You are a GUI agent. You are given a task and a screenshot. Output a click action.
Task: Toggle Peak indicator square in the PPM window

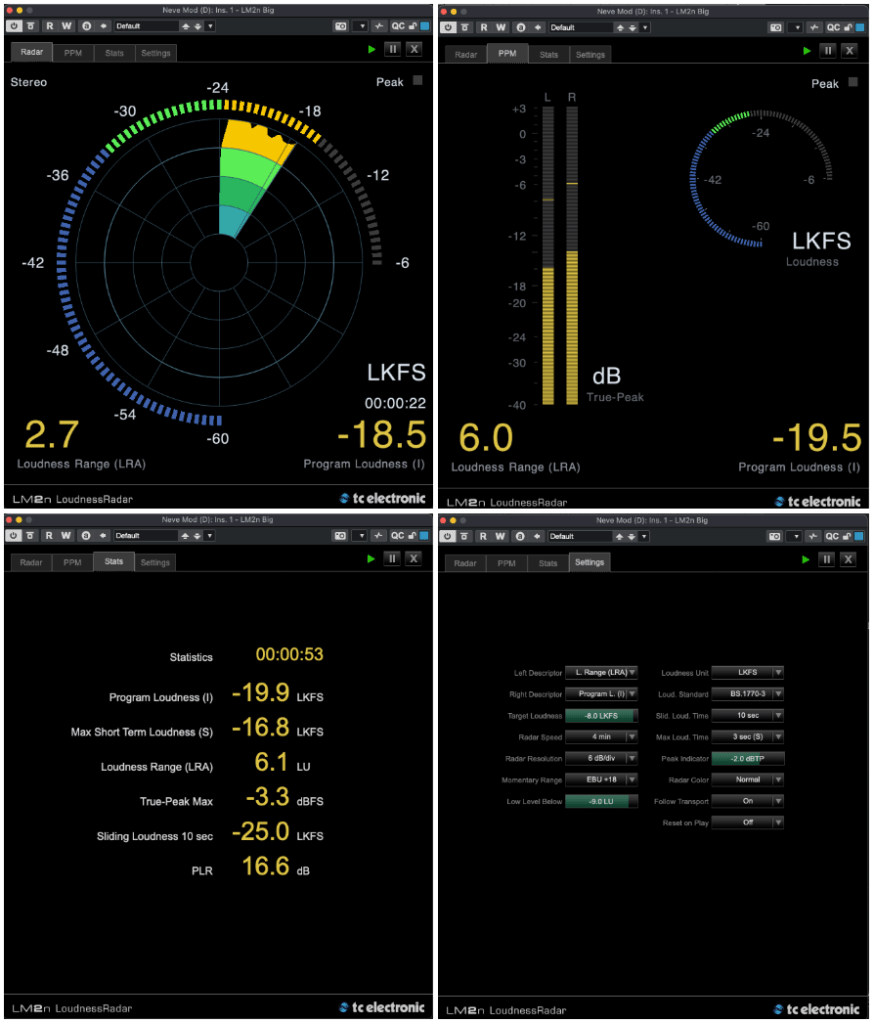tap(853, 83)
